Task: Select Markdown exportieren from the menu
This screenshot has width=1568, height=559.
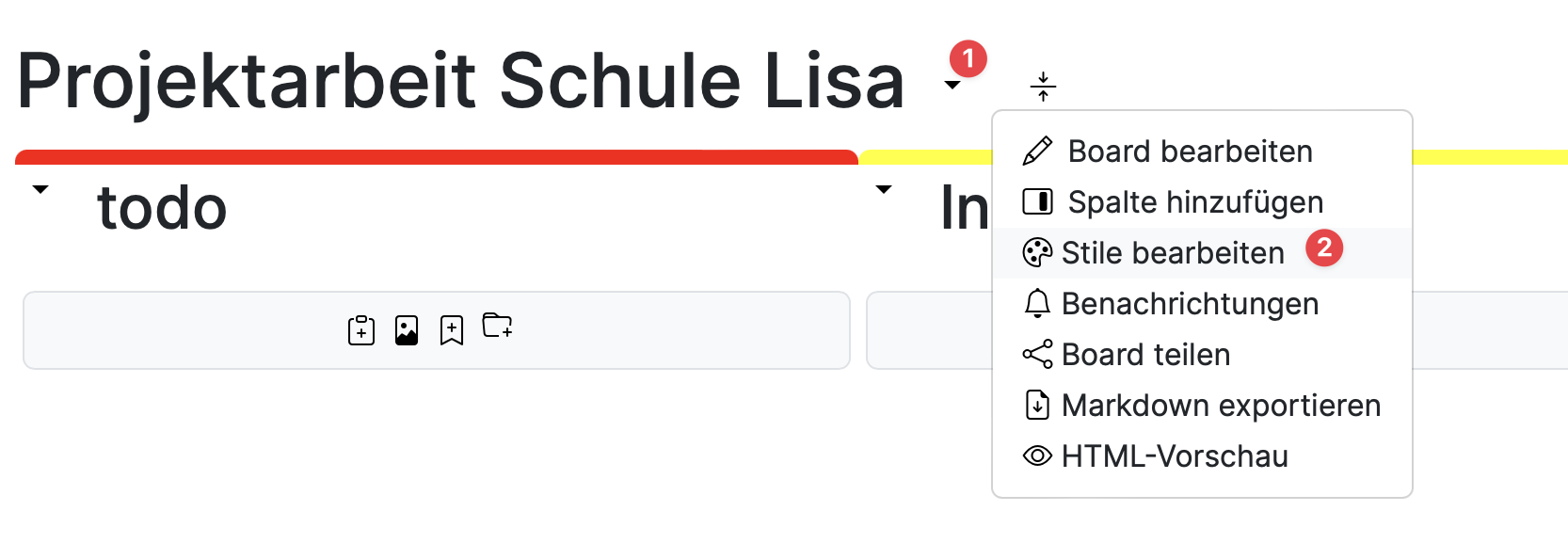Action: click(1221, 405)
